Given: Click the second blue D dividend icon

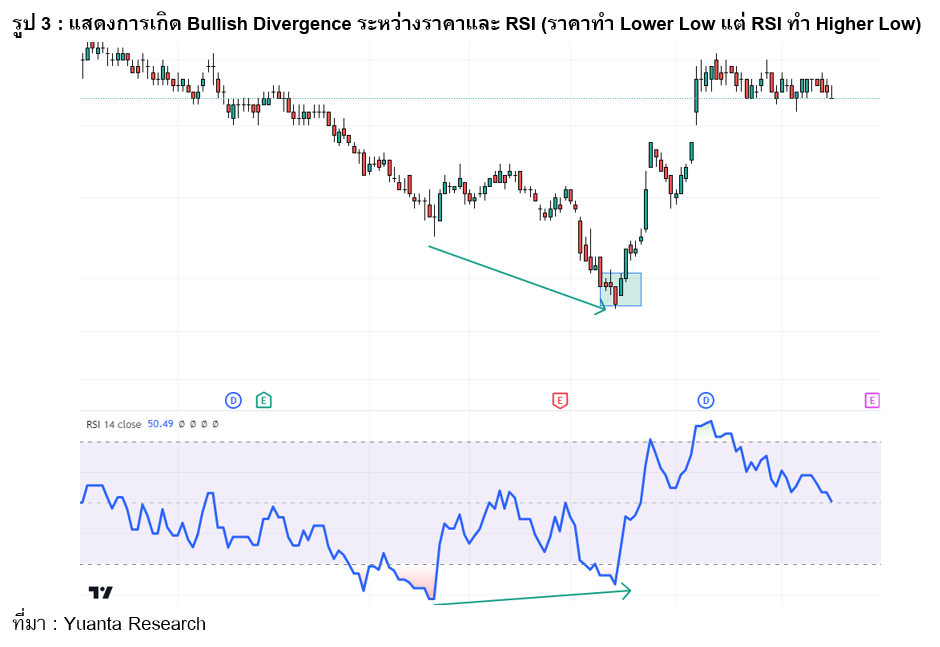Looking at the screenshot, I should tap(705, 399).
